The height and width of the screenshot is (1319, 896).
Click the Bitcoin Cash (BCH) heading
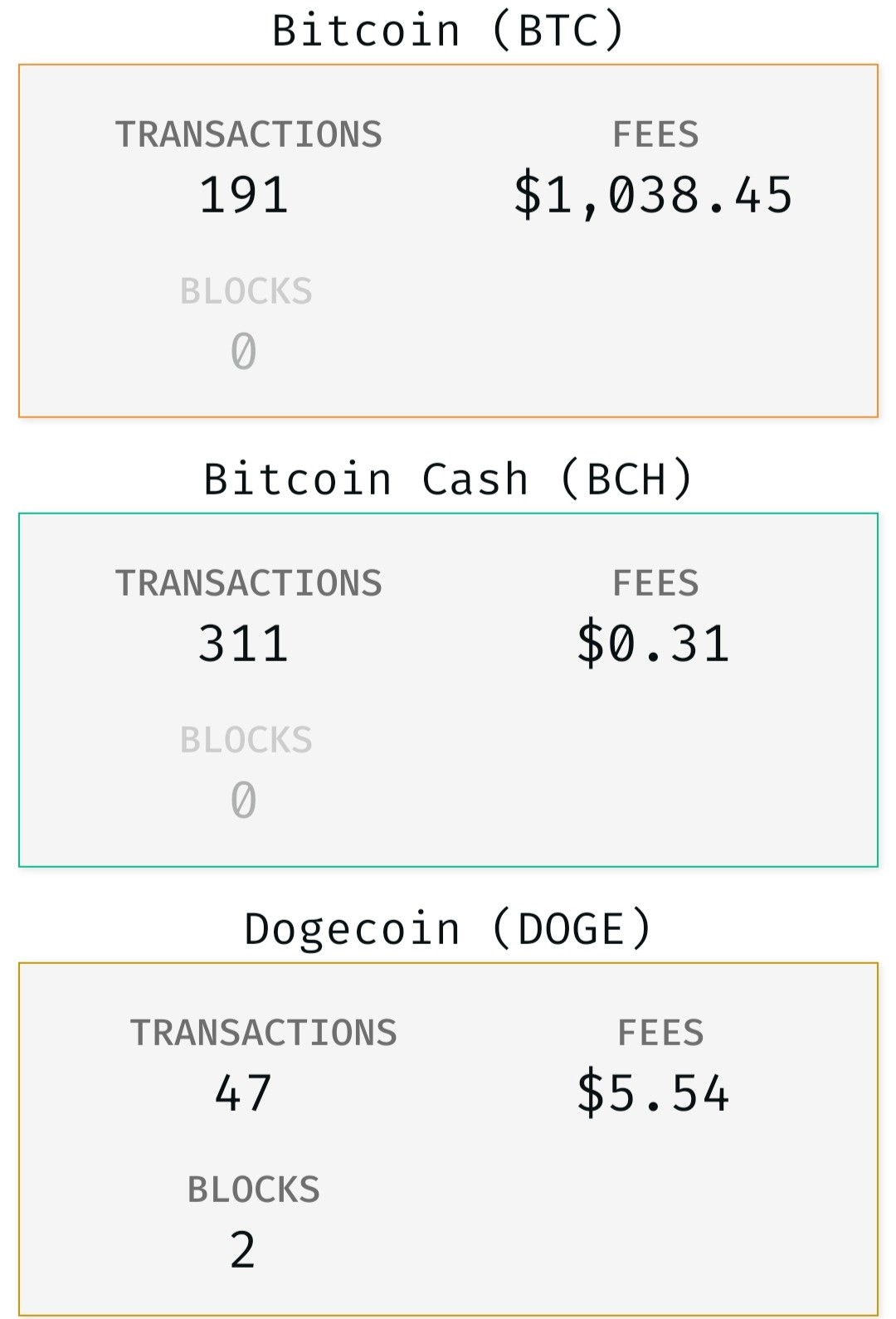tap(448, 479)
